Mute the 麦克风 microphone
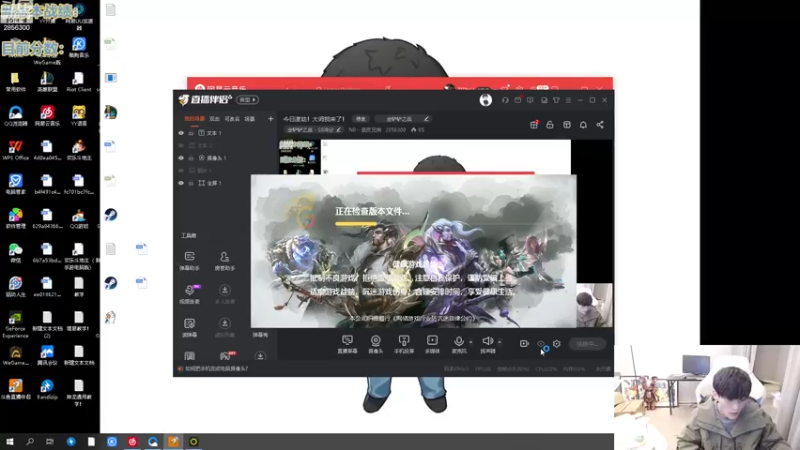This screenshot has height=450, width=800. tap(459, 344)
